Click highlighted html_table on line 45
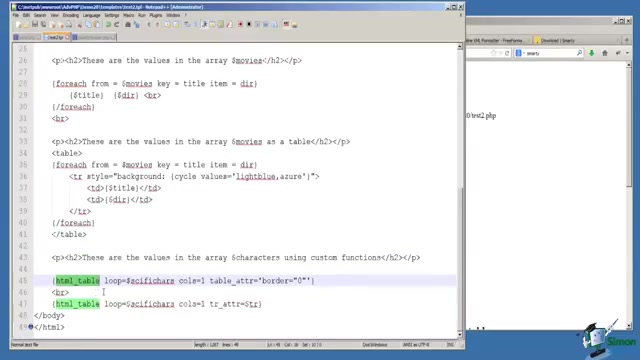The image size is (640, 360). pyautogui.click(x=78, y=281)
